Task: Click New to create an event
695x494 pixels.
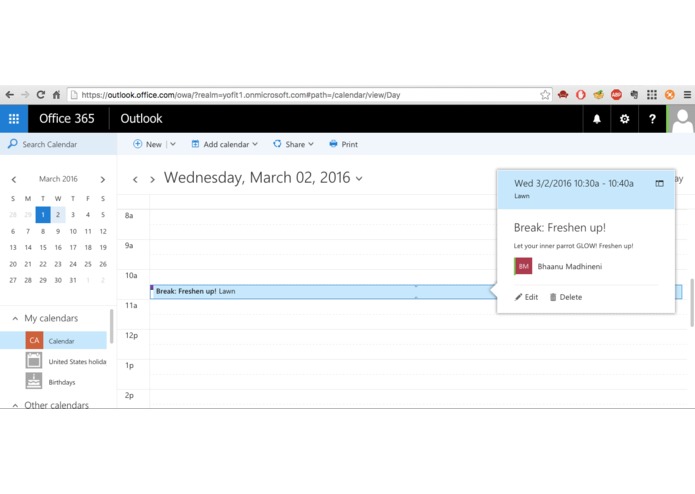Action: [148, 144]
